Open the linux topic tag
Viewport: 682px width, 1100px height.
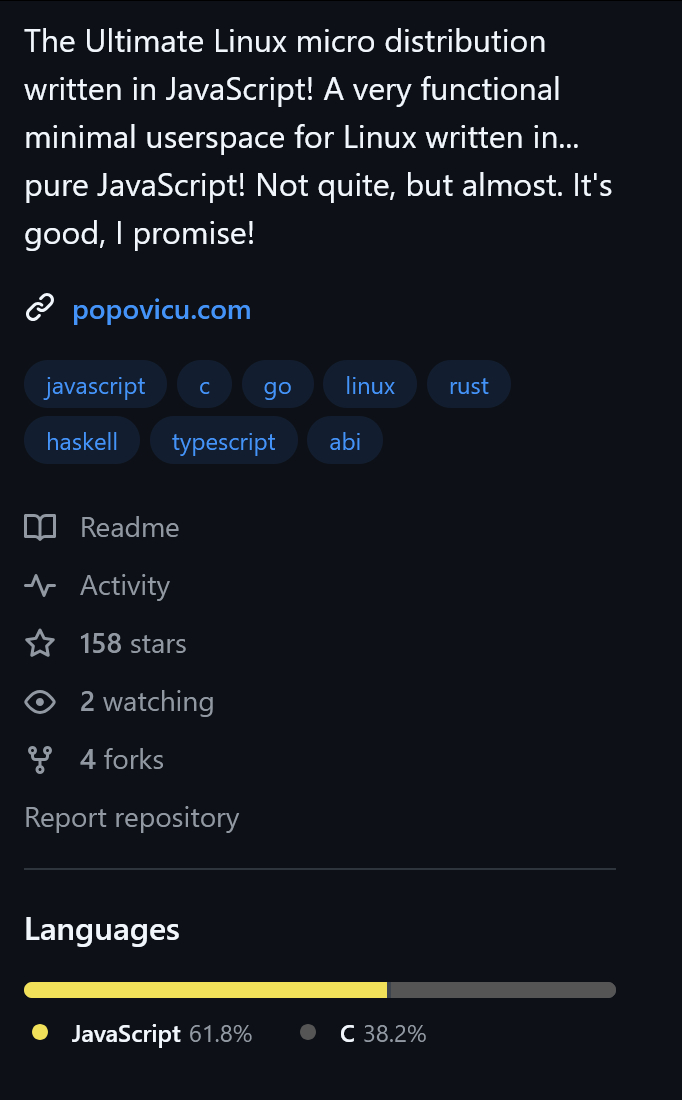tap(370, 384)
